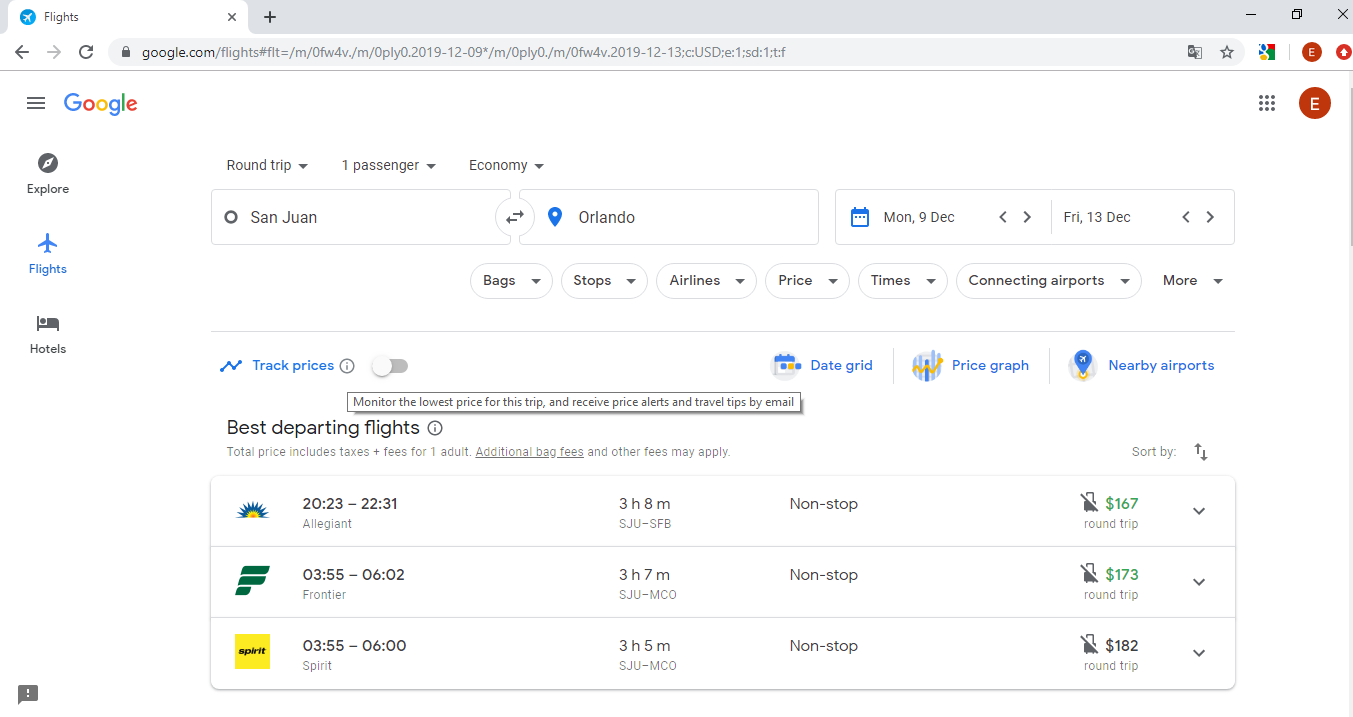Open the Date grid
This screenshot has height=717, width=1353.
pyautogui.click(x=822, y=366)
